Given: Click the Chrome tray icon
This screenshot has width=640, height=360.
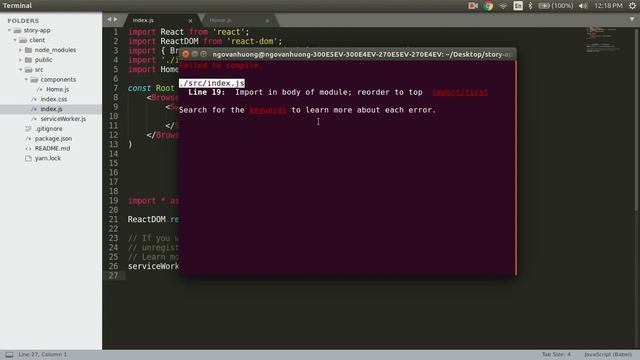Looking at the screenshot, I should click(x=488, y=6).
